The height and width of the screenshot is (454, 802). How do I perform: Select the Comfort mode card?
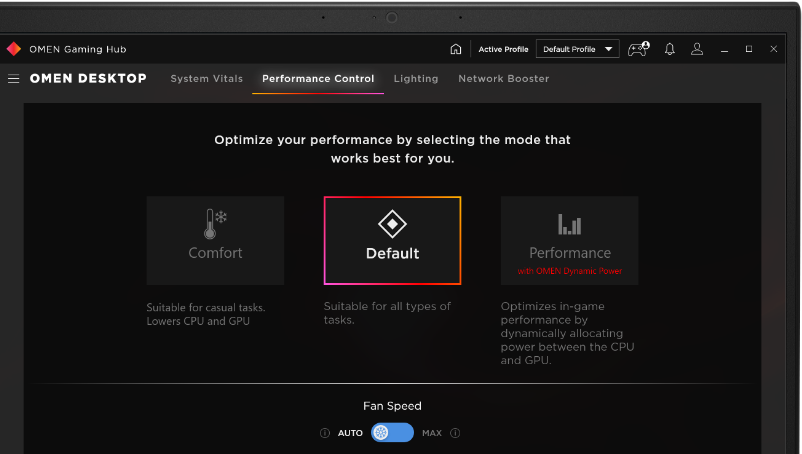click(215, 240)
